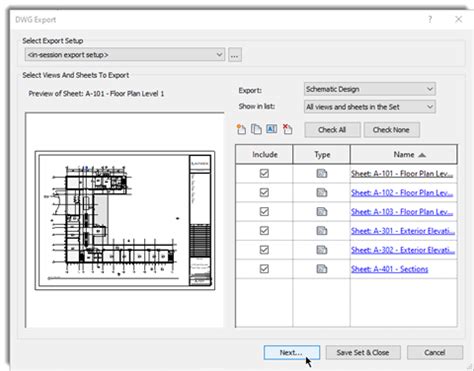The height and width of the screenshot is (371, 474).
Task: Click the sheet A-101 preview thumbnail
Action: tap(125, 220)
